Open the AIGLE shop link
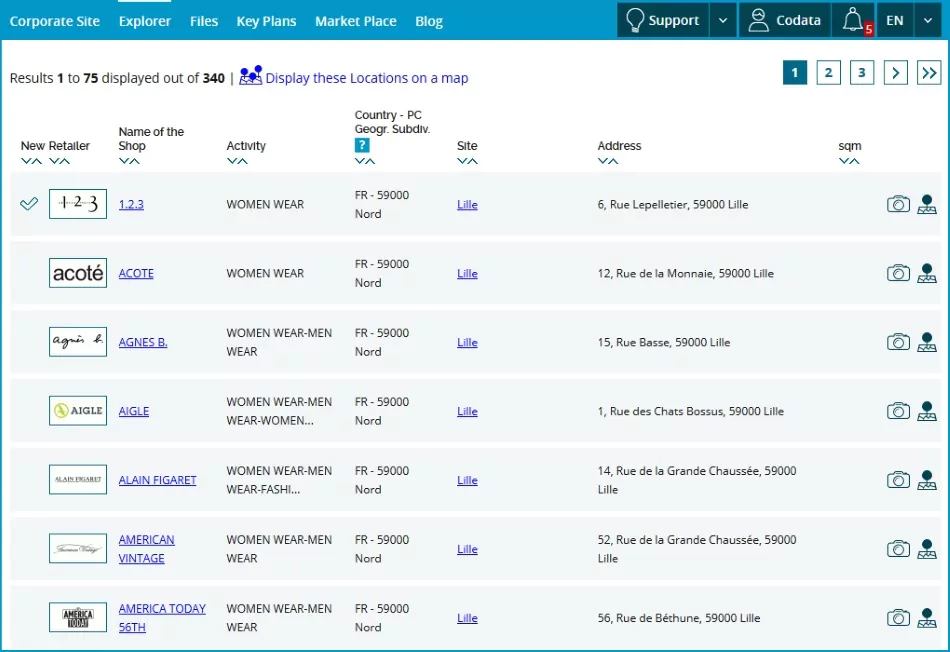Viewport: 950px width, 652px height. (134, 411)
